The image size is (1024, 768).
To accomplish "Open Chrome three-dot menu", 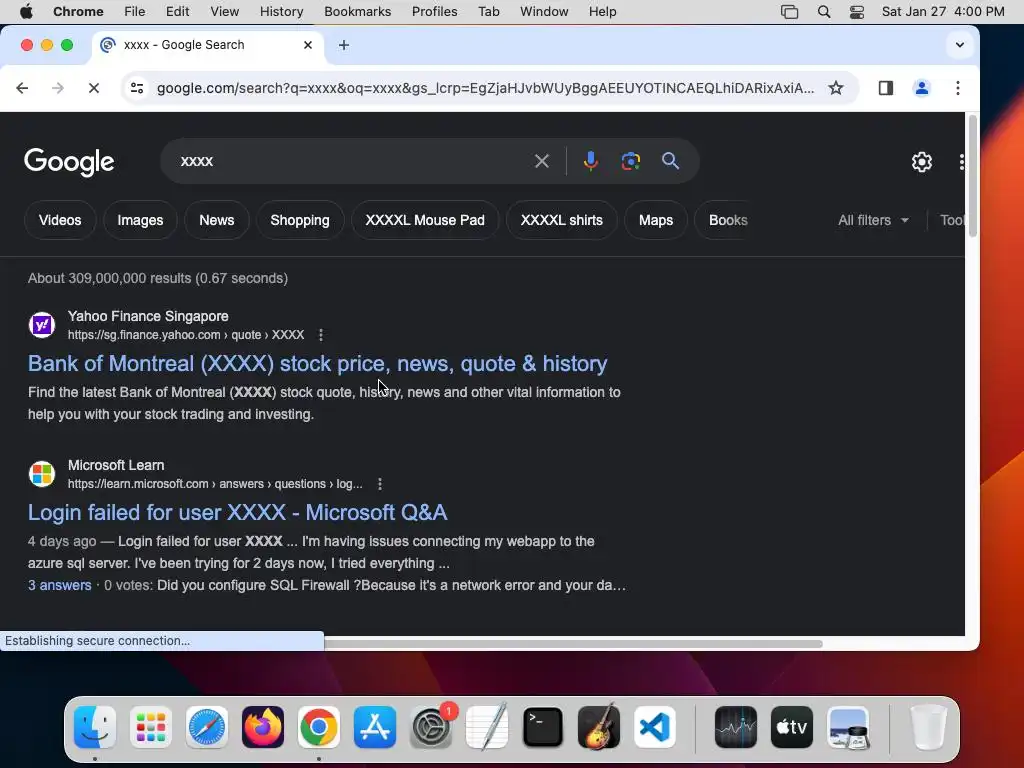I will [957, 88].
